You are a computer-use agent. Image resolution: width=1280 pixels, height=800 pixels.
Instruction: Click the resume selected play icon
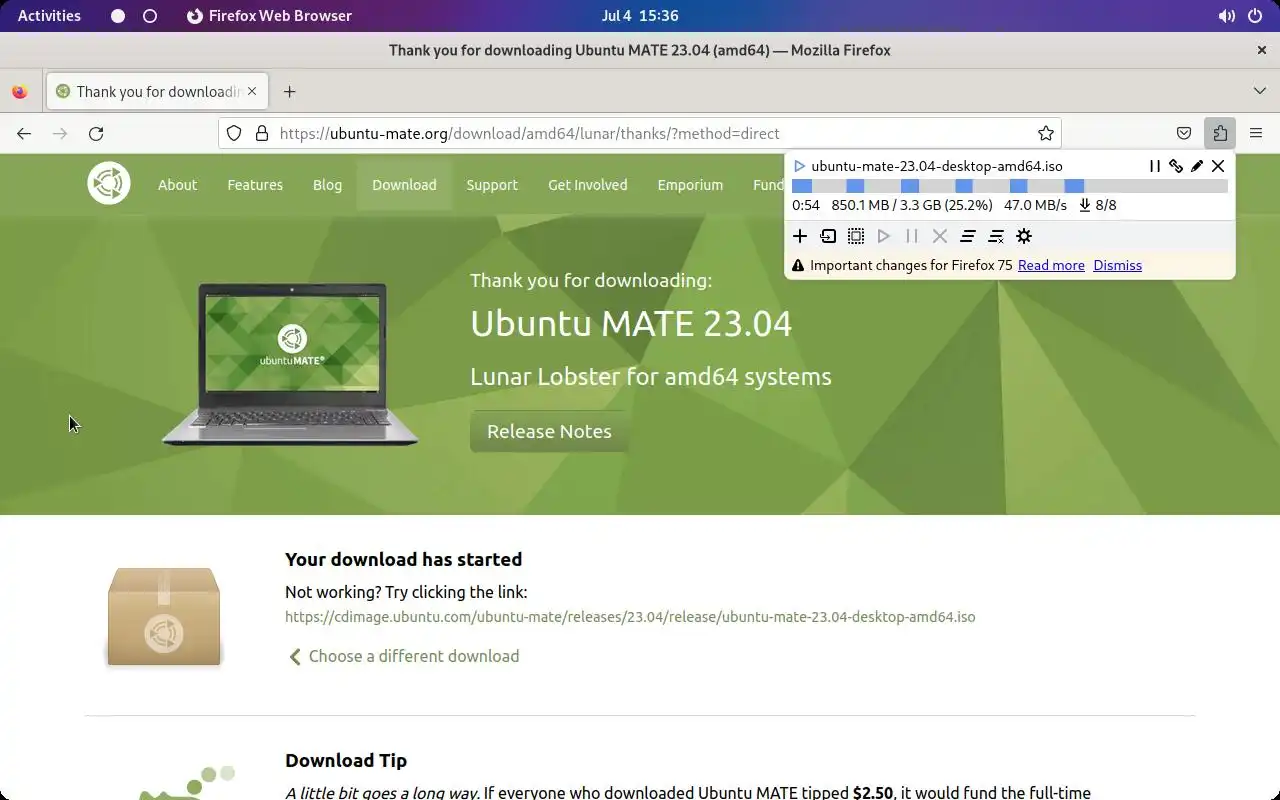pyautogui.click(x=884, y=236)
